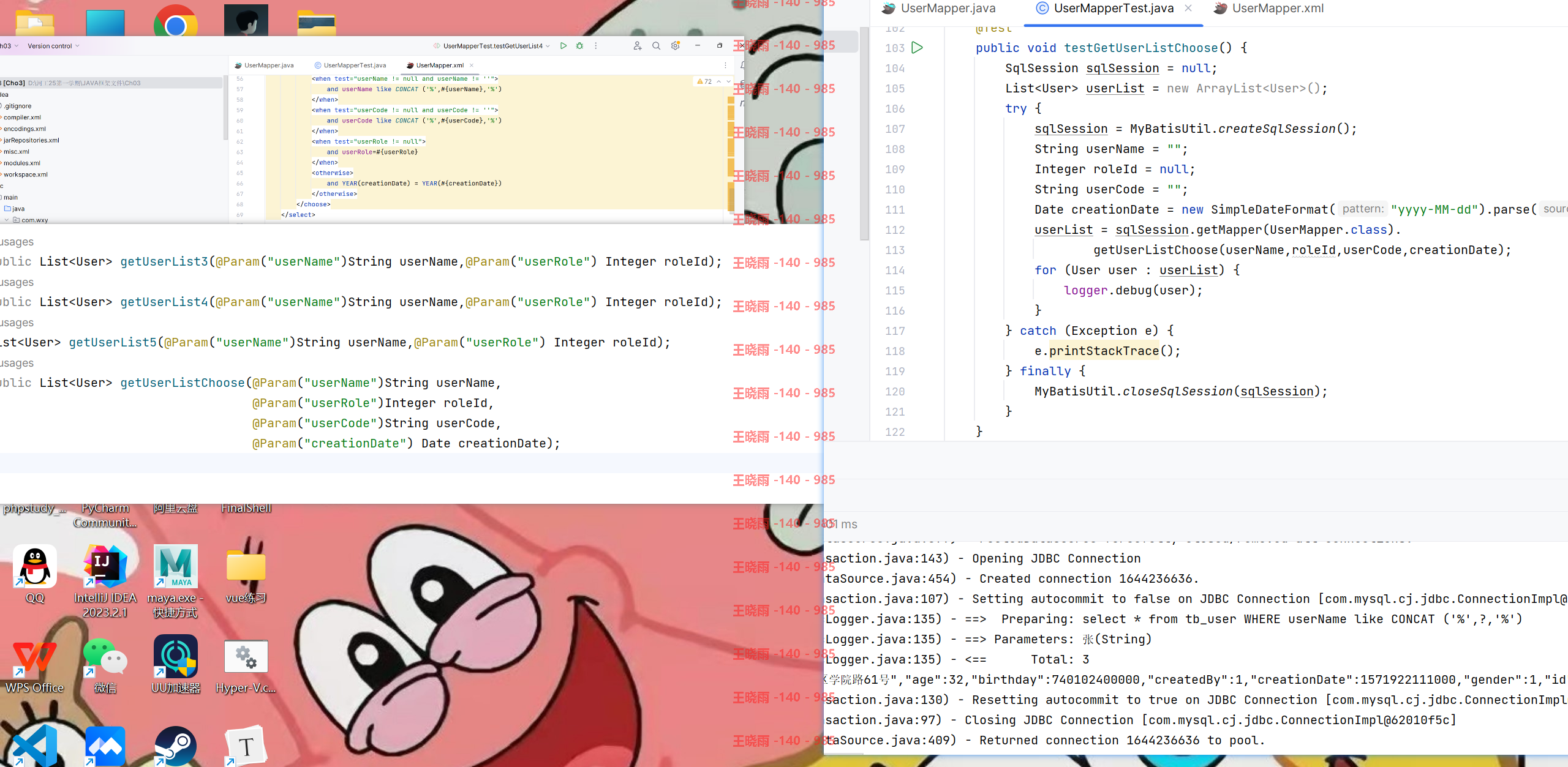Image resolution: width=1568 pixels, height=767 pixels.
Task: Close UserMapperTest.java tab in right editor
Action: tap(1188, 8)
